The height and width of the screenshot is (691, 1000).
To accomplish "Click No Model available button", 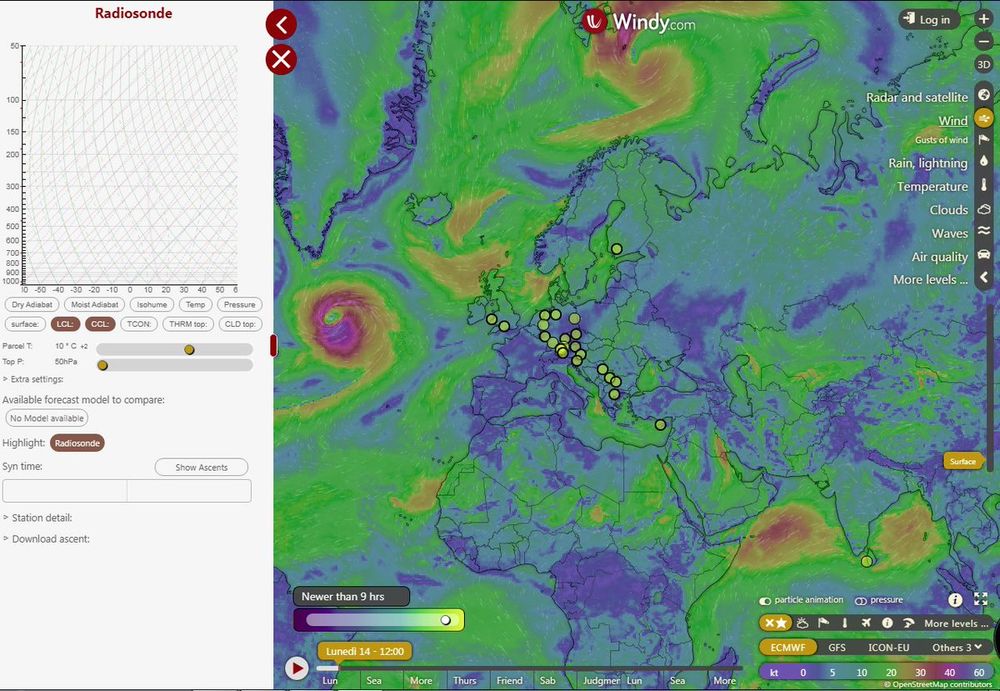I will pos(47,418).
